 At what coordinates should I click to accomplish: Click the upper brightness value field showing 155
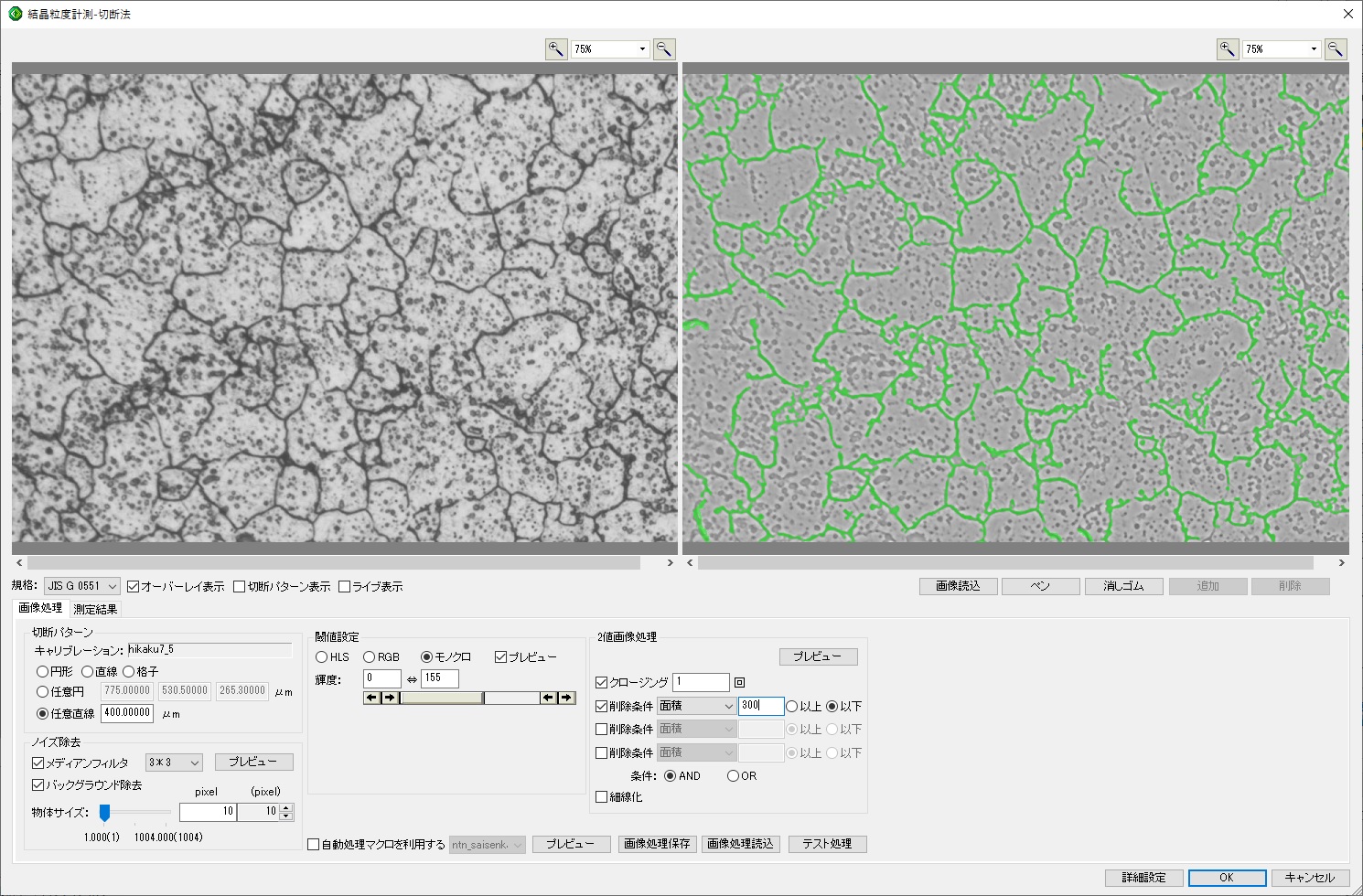[x=439, y=678]
